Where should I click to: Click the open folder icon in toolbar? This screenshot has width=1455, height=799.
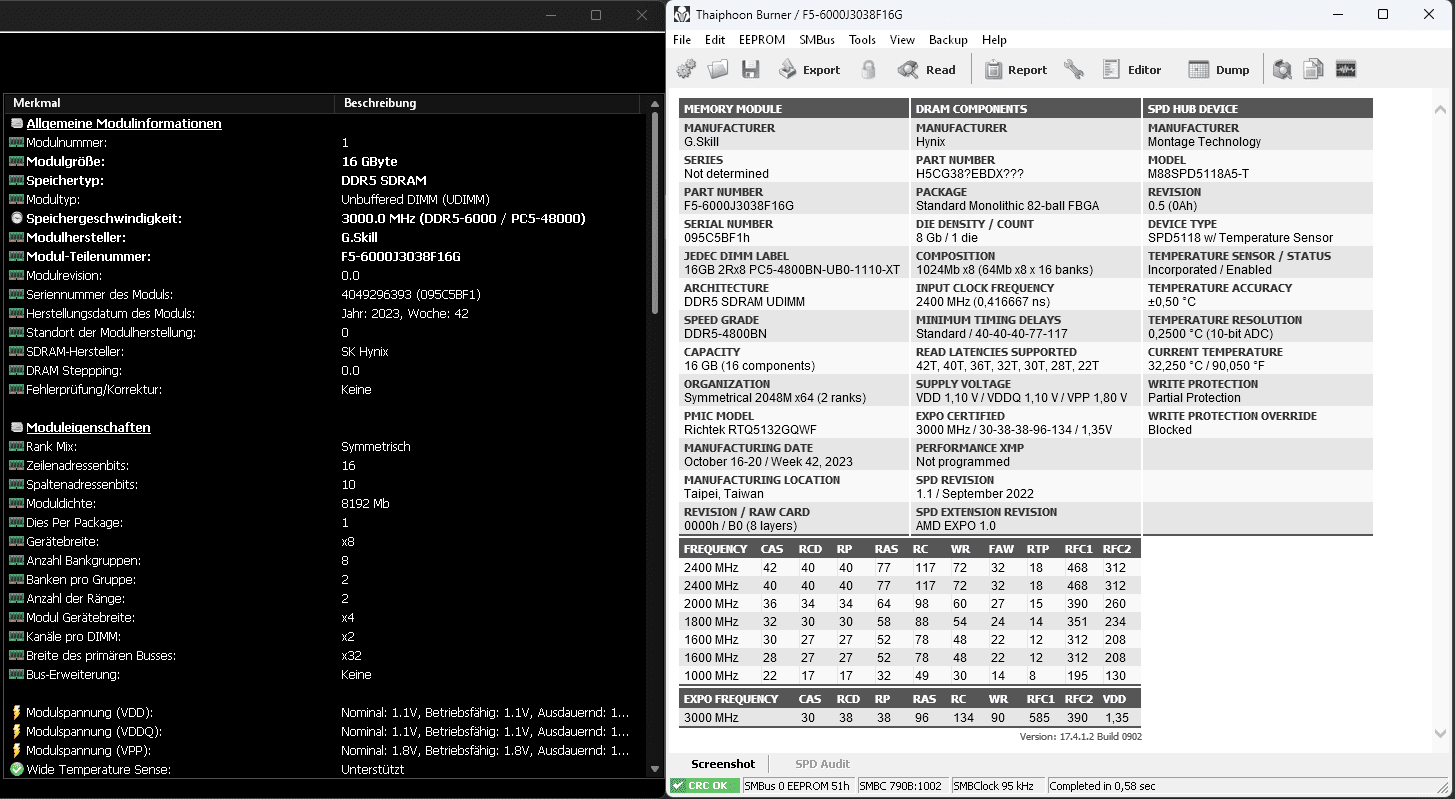point(718,69)
